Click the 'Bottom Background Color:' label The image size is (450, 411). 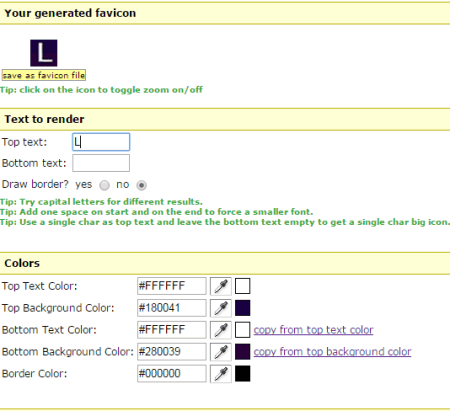tap(68, 352)
